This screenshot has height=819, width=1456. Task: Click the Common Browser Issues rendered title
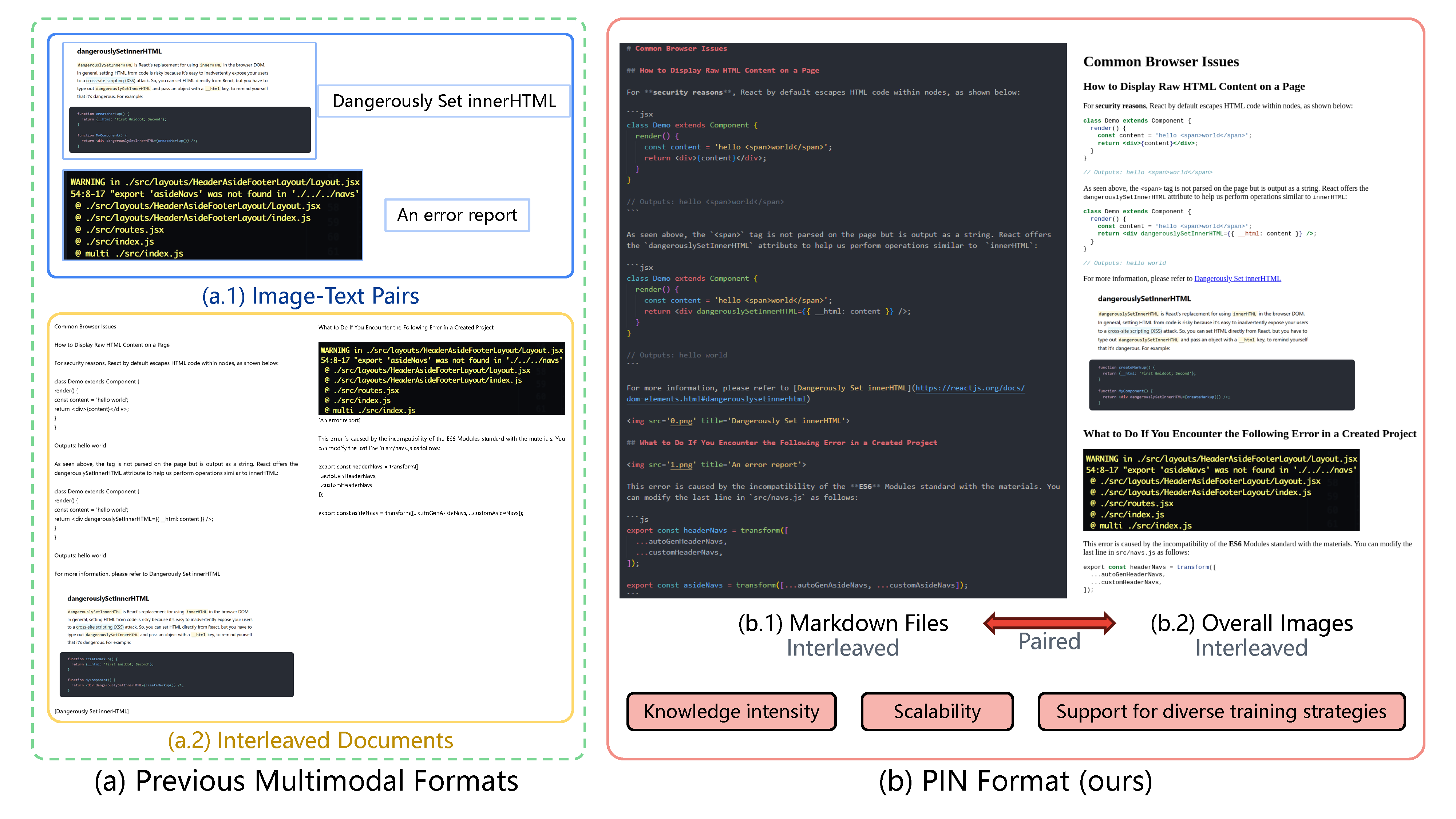click(x=1160, y=62)
